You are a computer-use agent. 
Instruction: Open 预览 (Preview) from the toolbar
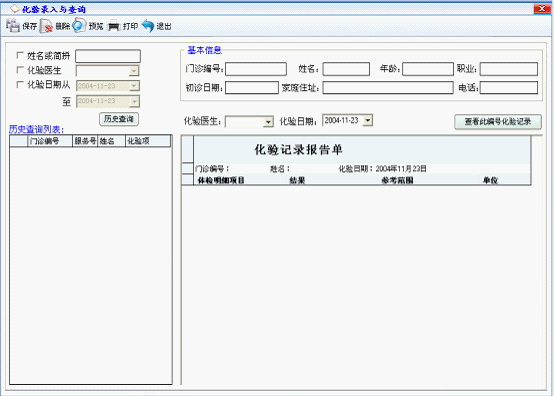[79, 25]
